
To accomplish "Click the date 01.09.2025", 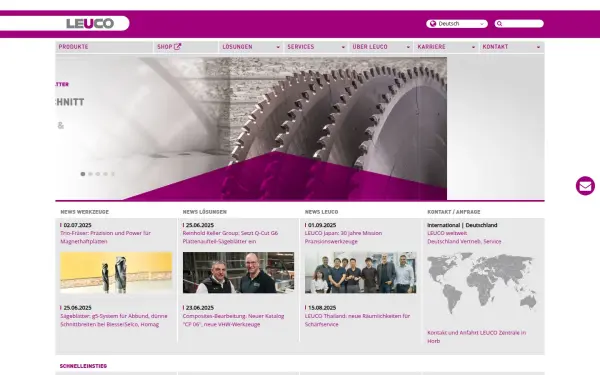I will (322, 225).
